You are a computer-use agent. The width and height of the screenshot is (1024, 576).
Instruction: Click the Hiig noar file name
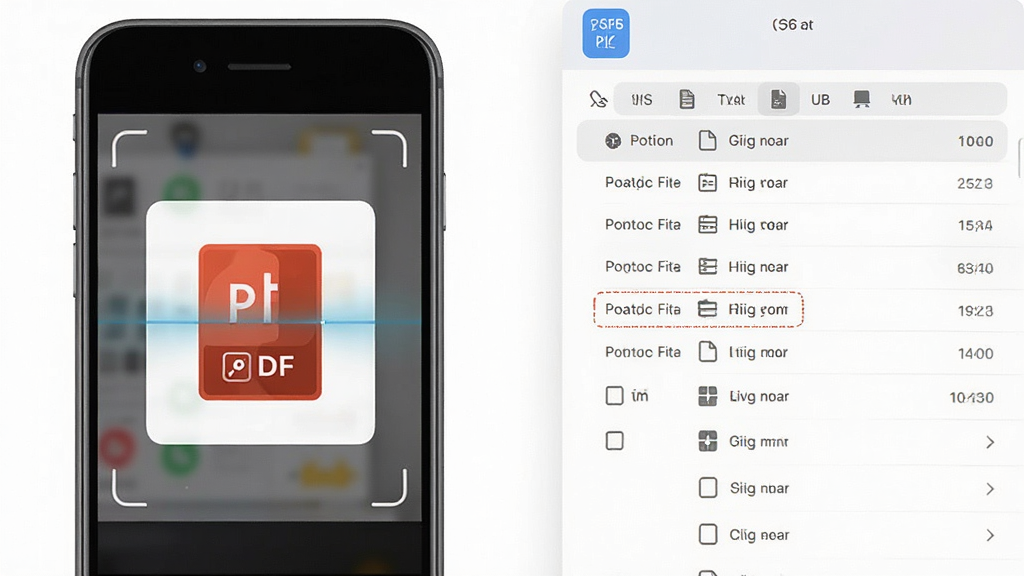(758, 267)
